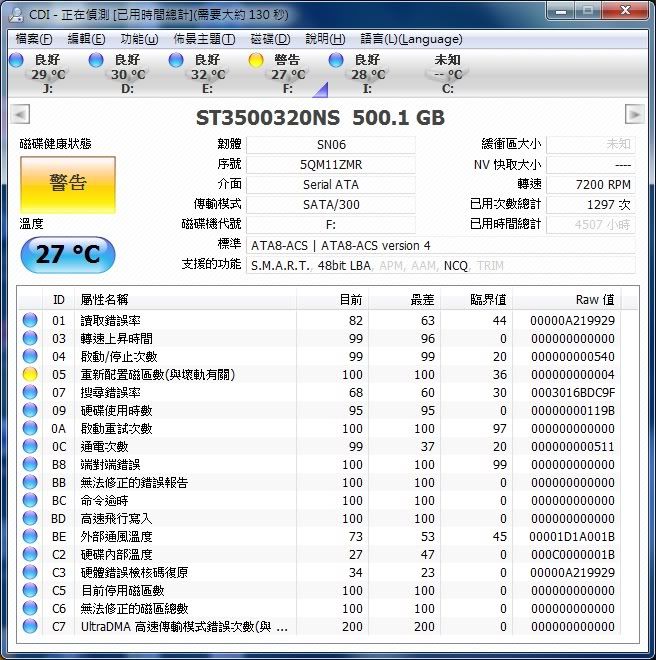Select the 硬體錯誤檢核碼復原 attribute name
The image size is (656, 660).
134,572
